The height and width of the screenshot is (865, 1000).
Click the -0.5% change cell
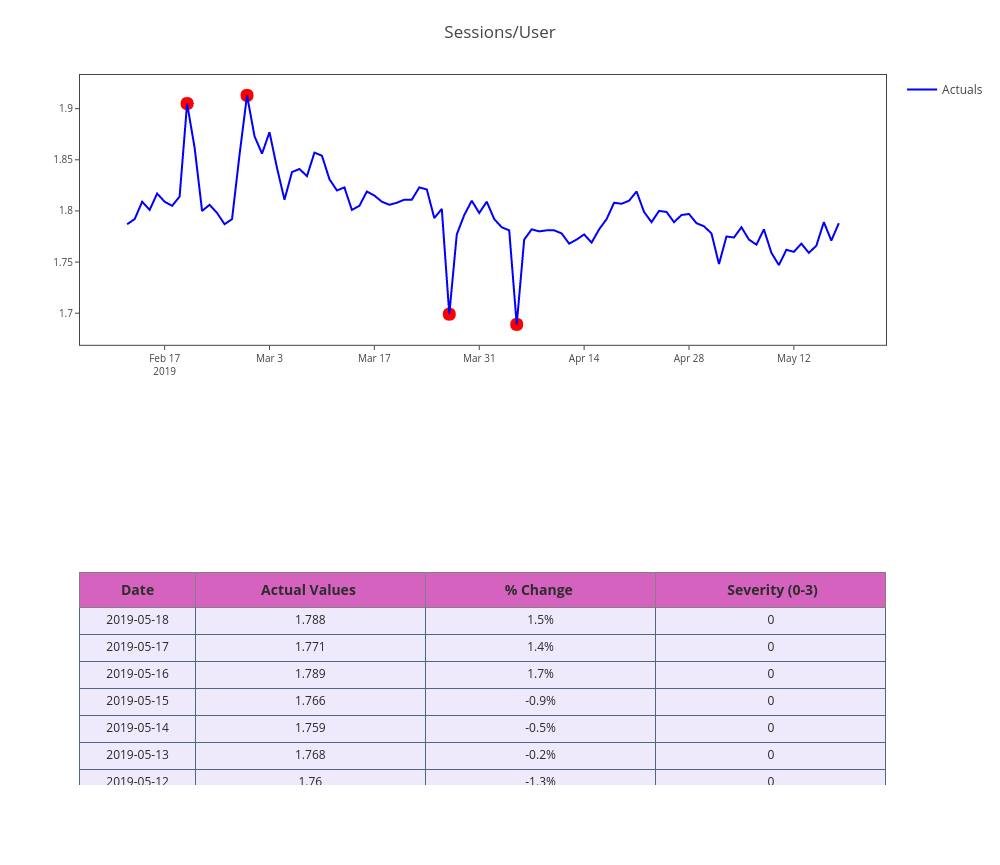540,728
